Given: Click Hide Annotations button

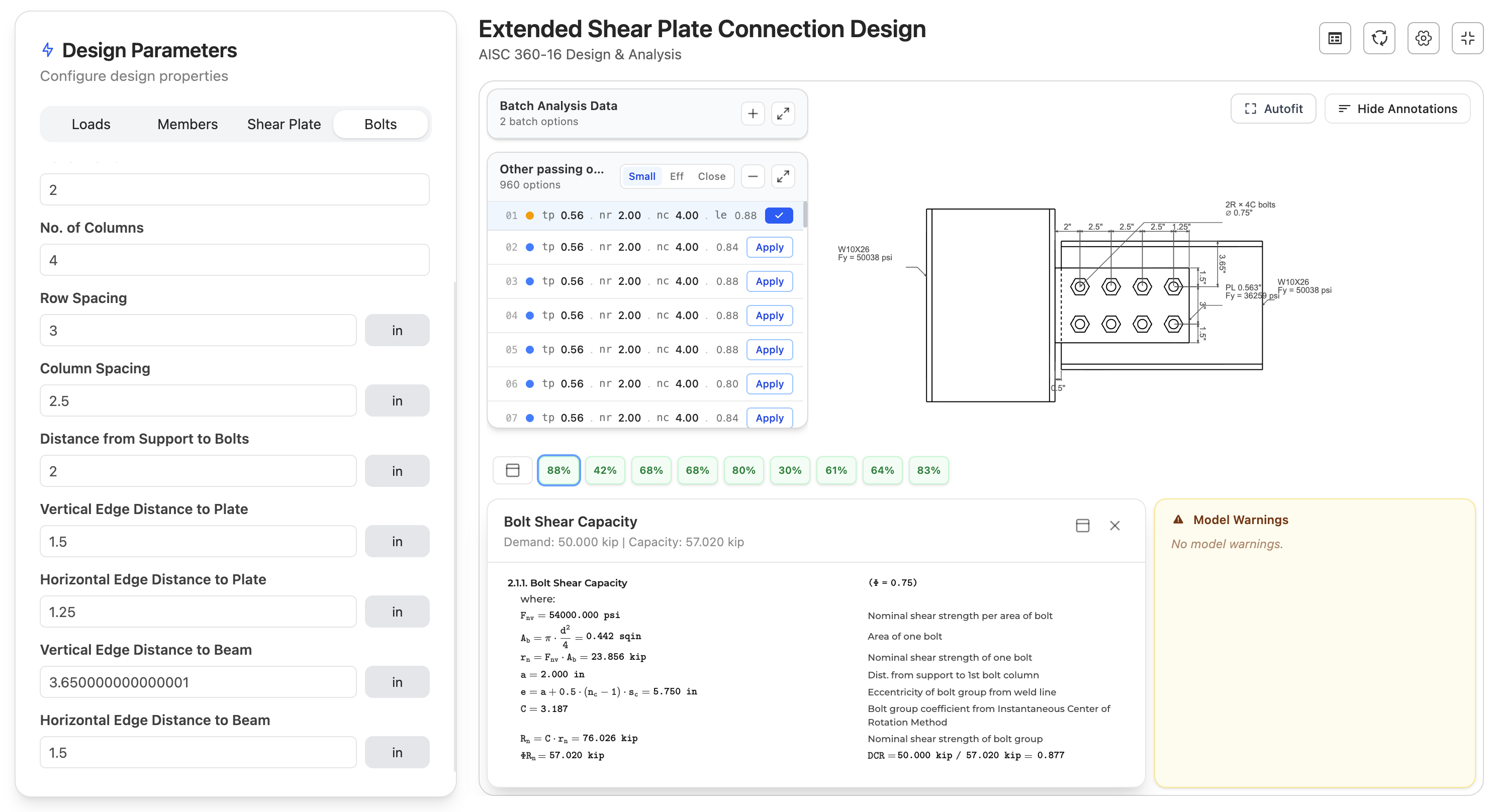Looking at the screenshot, I should pyautogui.click(x=1397, y=109).
